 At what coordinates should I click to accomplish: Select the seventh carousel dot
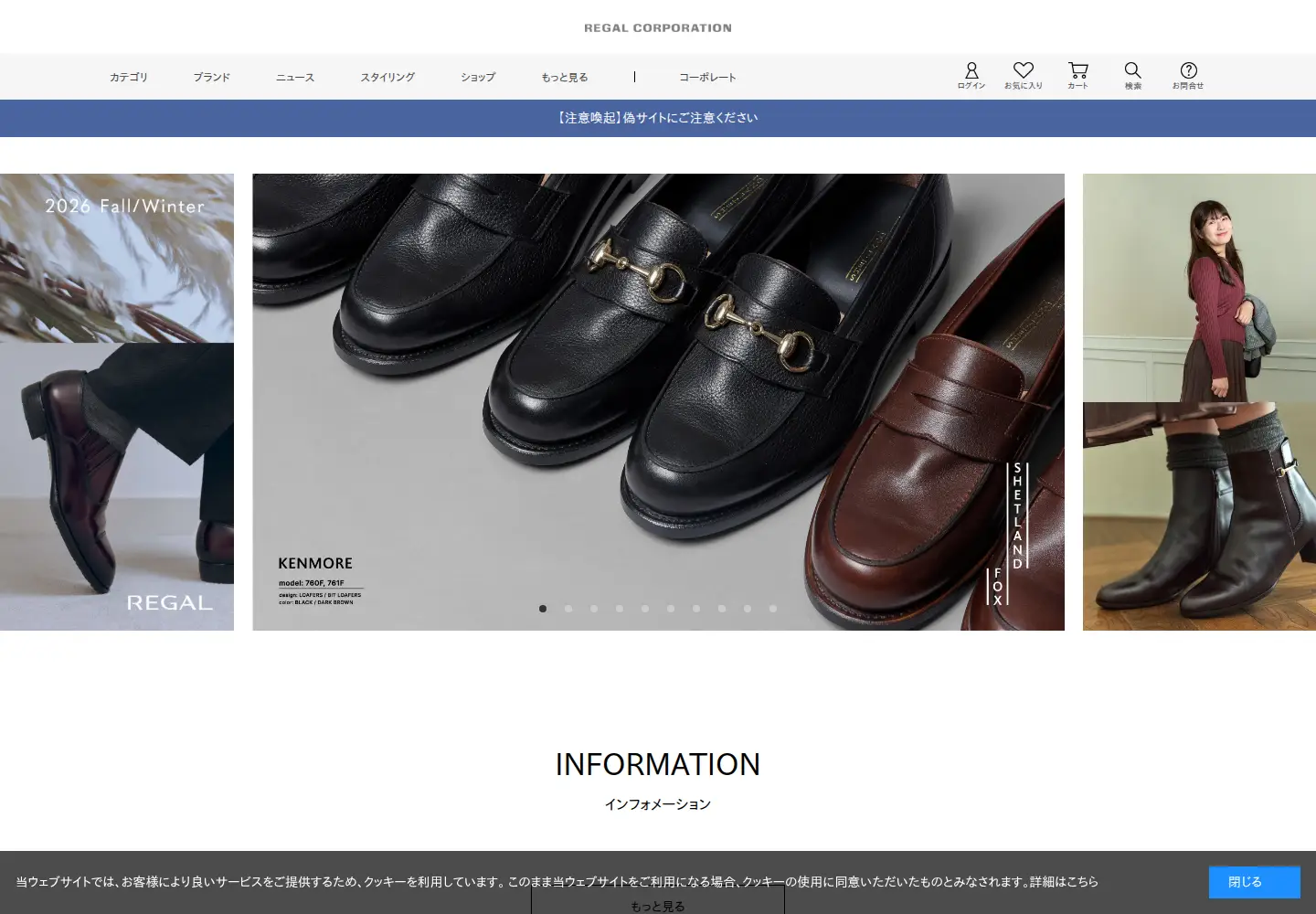[696, 609]
